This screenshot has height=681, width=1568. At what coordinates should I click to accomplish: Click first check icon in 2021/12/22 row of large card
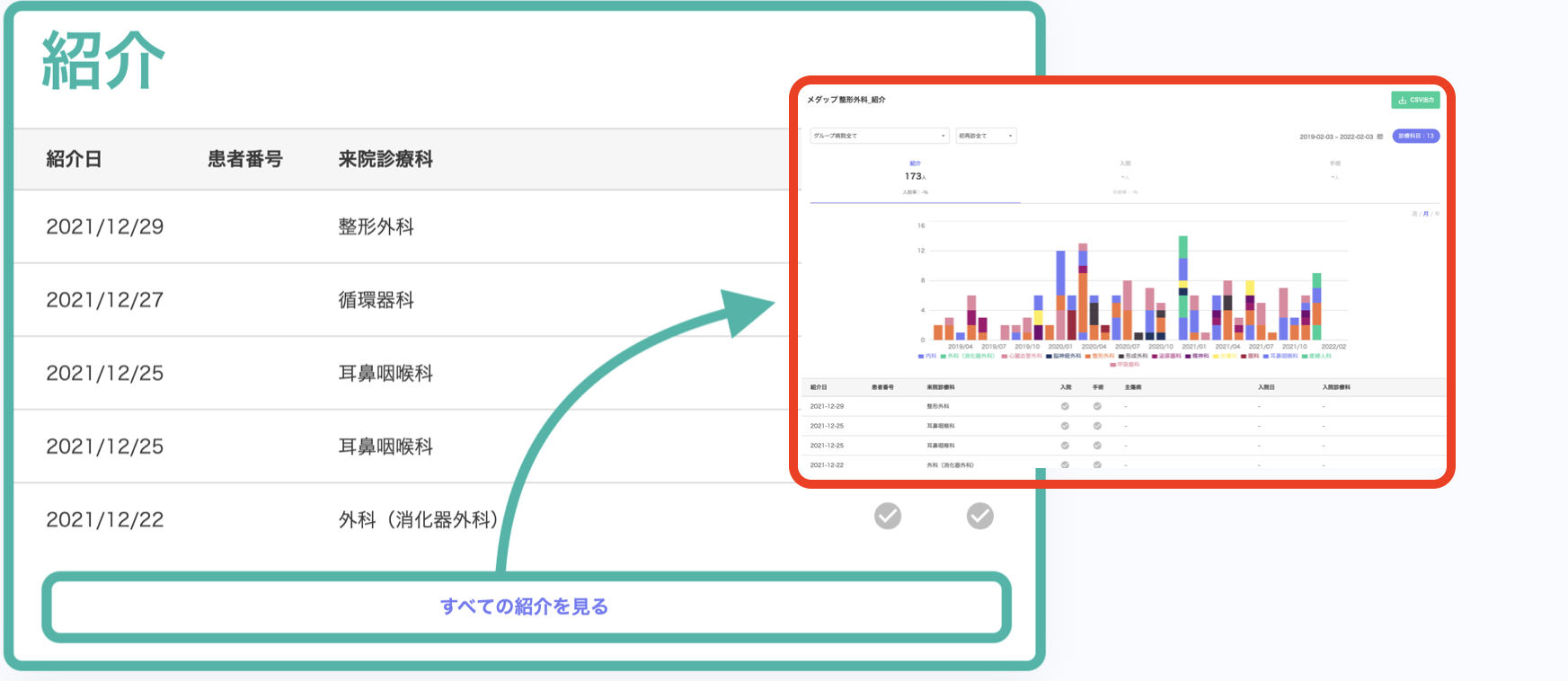pyautogui.click(x=888, y=516)
